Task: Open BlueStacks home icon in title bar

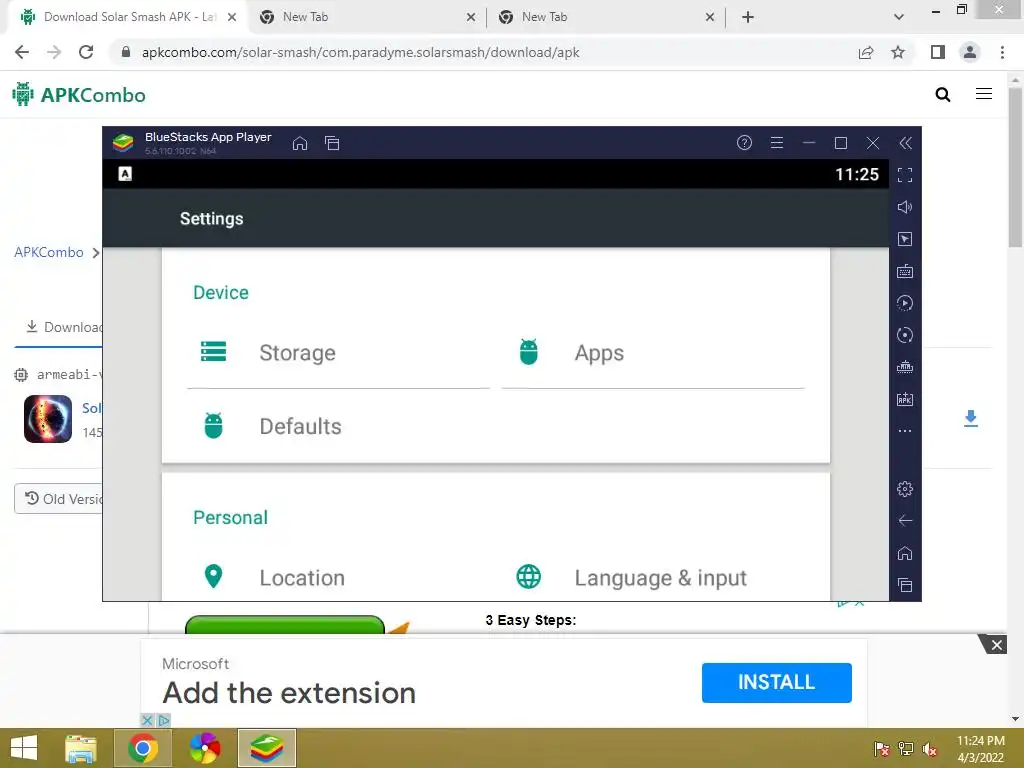Action: [x=300, y=143]
